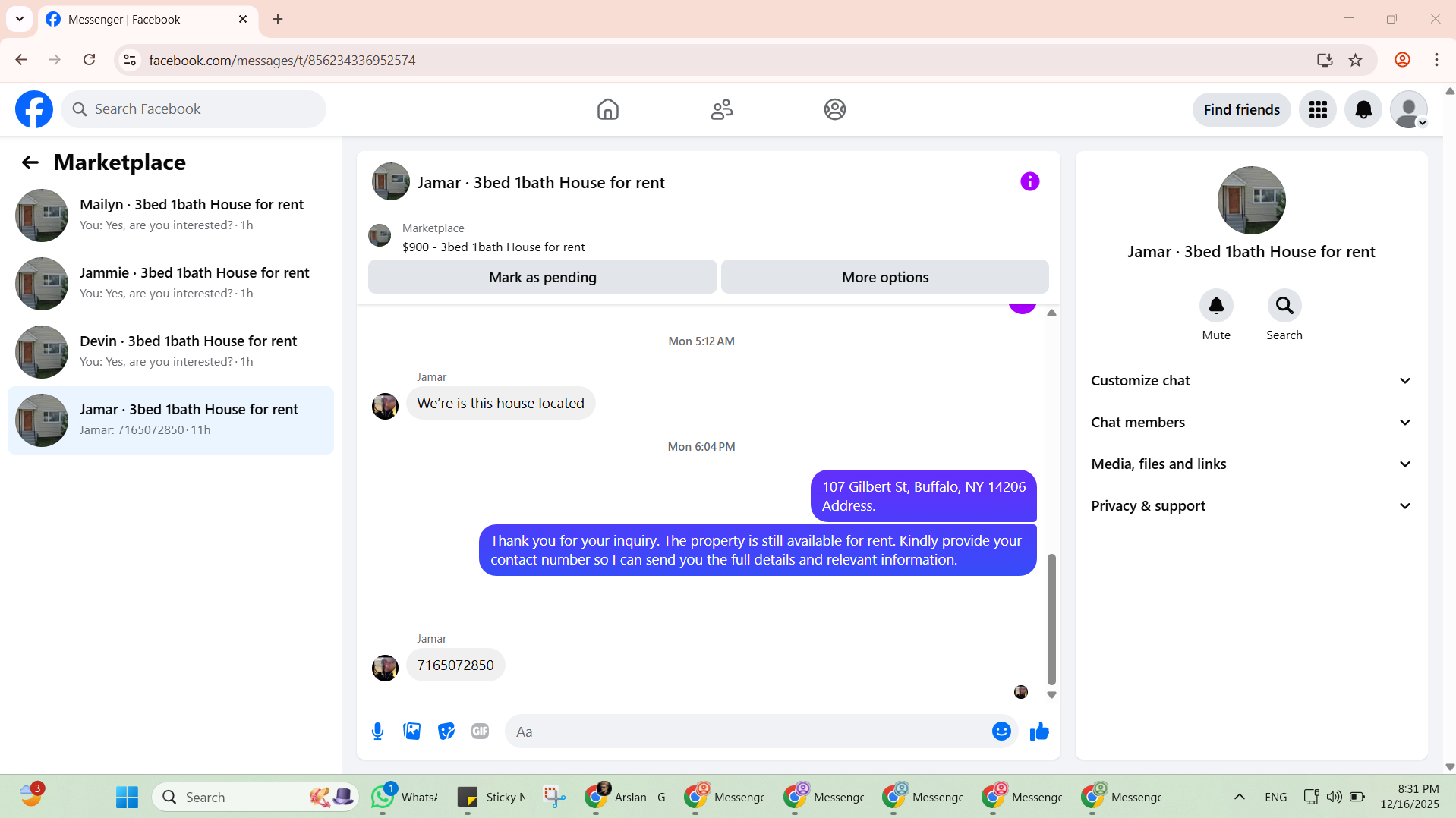Screen dimensions: 1456x818
Task: Record a voice clip with microphone icon
Action: click(x=377, y=731)
